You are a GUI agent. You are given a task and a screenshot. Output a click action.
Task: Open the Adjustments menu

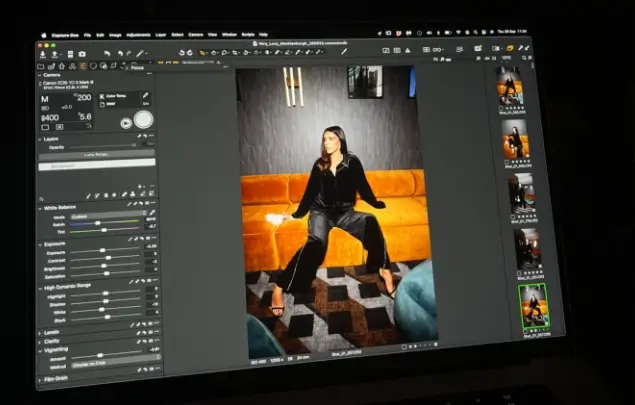(138, 35)
